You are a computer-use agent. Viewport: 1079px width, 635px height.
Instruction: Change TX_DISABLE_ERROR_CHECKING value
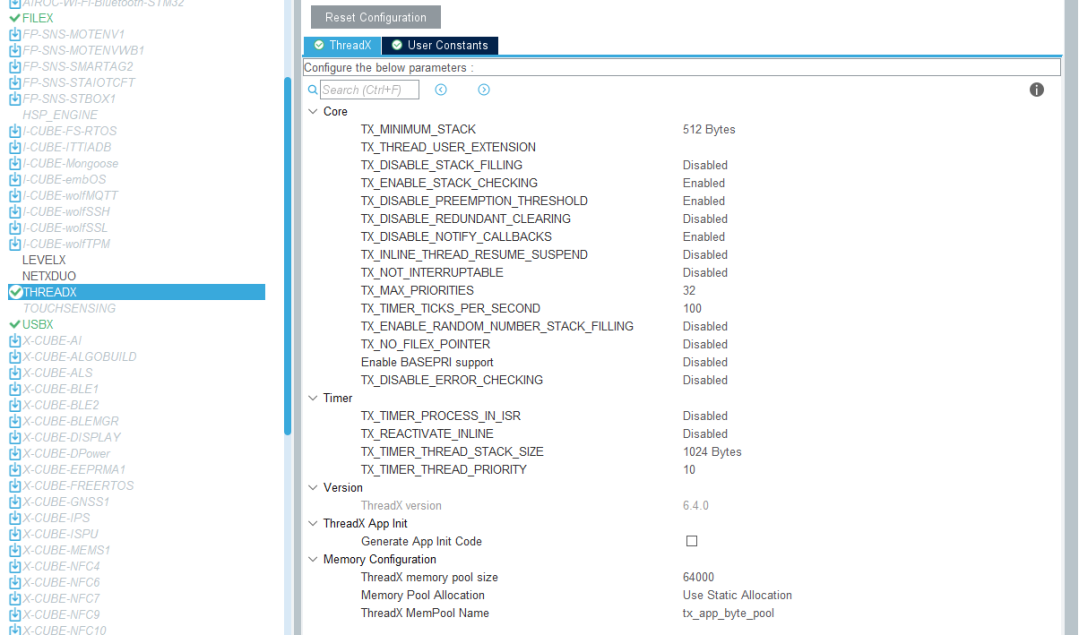[x=705, y=380]
